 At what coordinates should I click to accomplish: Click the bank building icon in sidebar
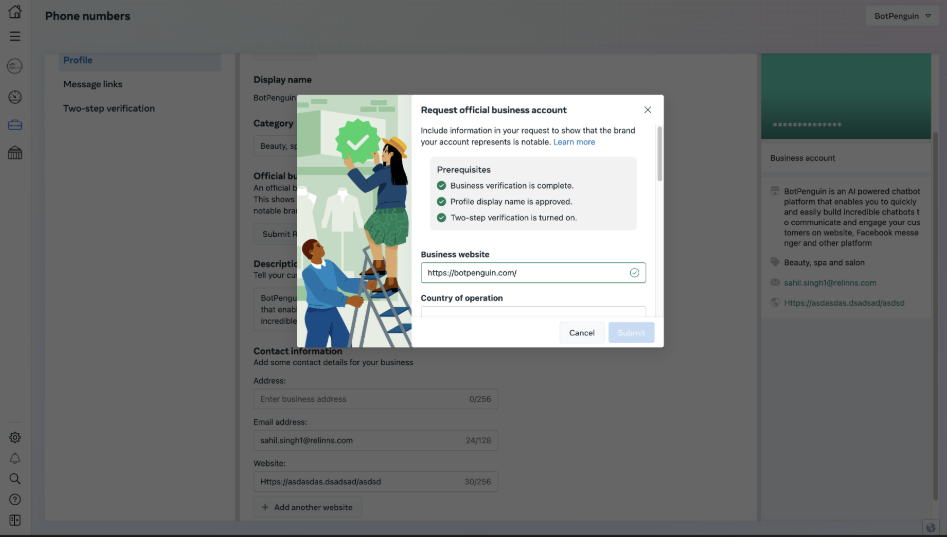point(14,153)
